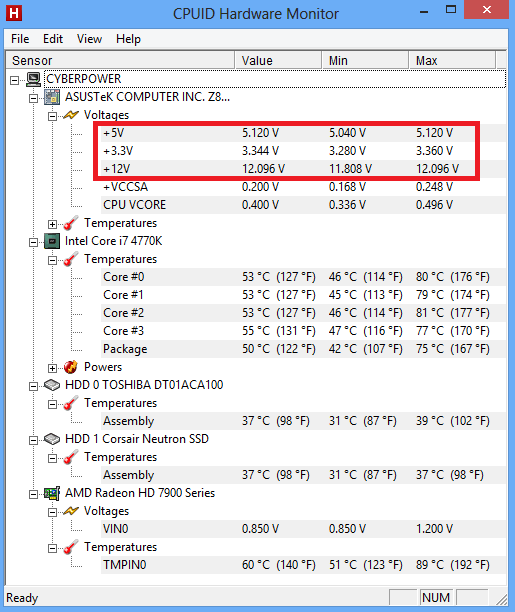Select the Corsair SSD Assembly row

pyautogui.click(x=303, y=475)
